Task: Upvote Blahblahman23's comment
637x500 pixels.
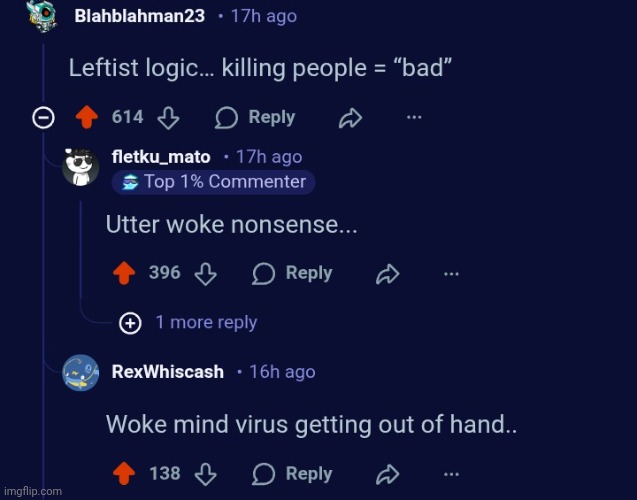Action: click(87, 117)
